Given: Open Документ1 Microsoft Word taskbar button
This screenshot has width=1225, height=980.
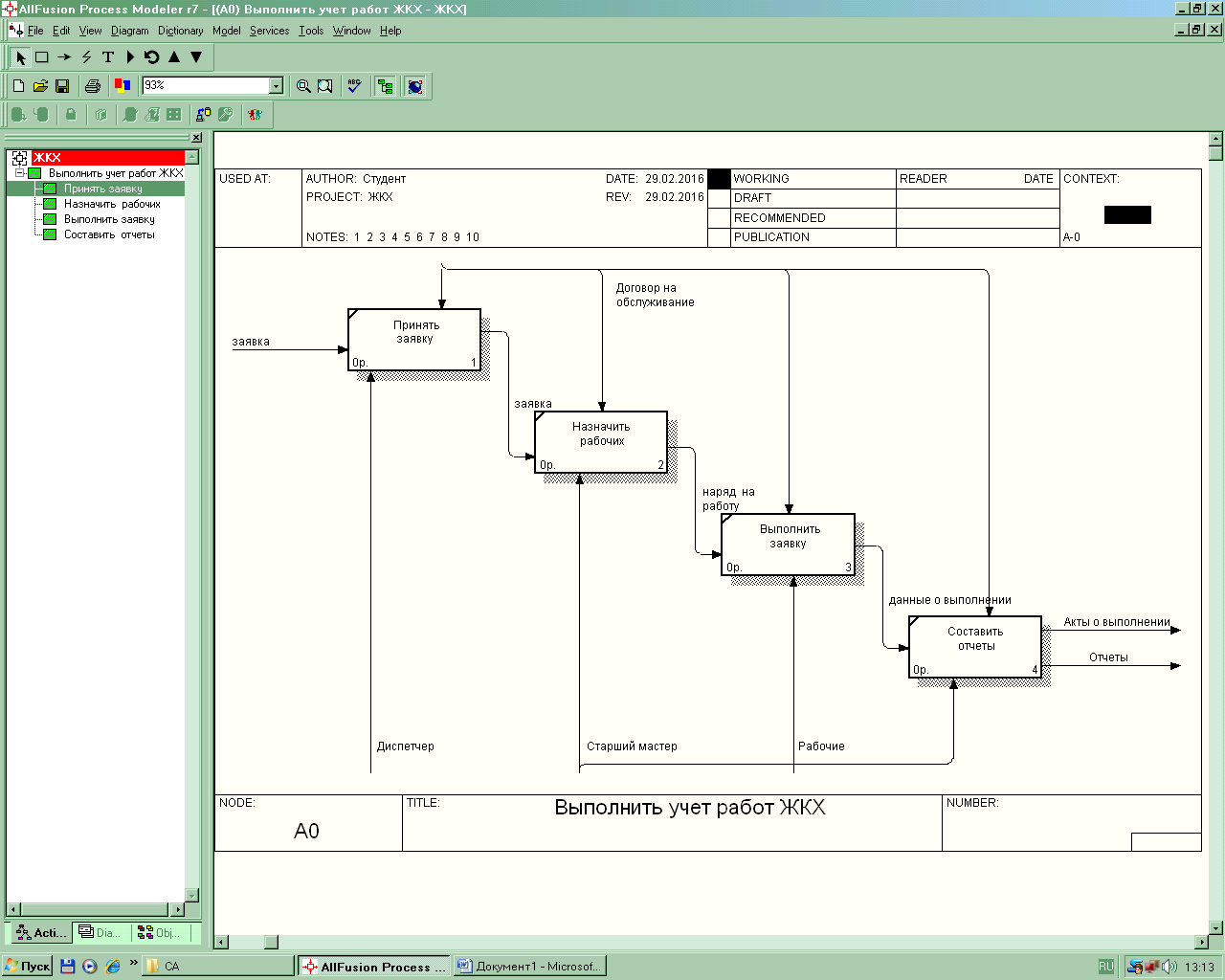Looking at the screenshot, I should point(529,967).
